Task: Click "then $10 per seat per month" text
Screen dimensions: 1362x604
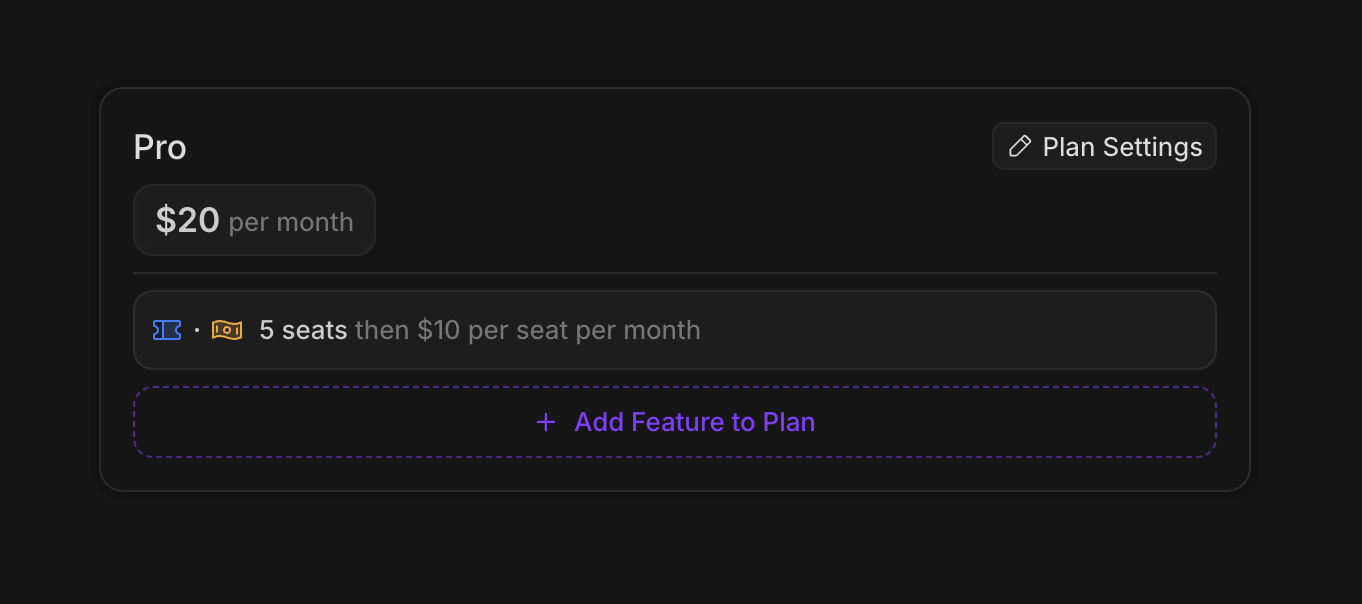Action: [x=528, y=330]
